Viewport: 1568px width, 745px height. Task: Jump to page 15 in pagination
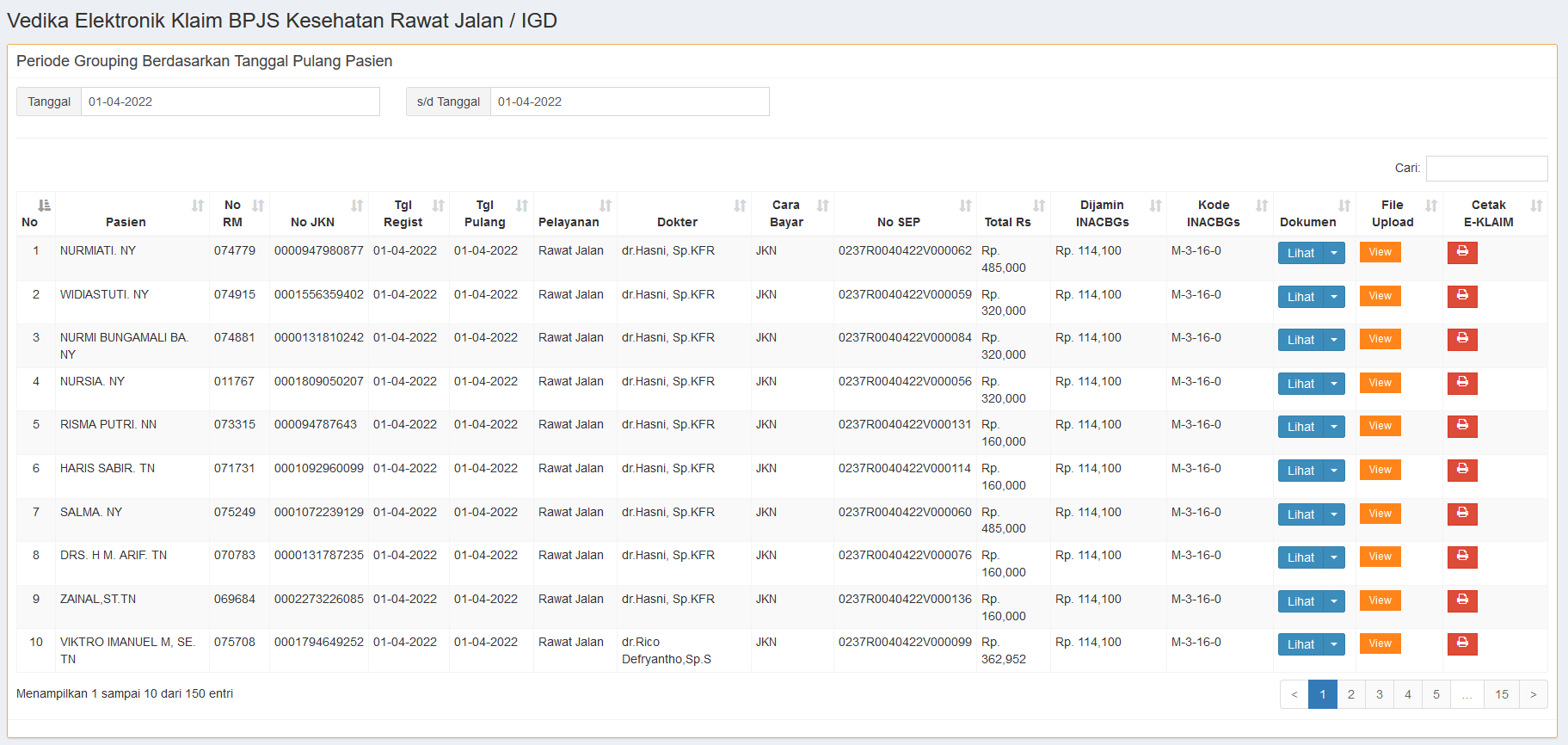(x=1501, y=694)
